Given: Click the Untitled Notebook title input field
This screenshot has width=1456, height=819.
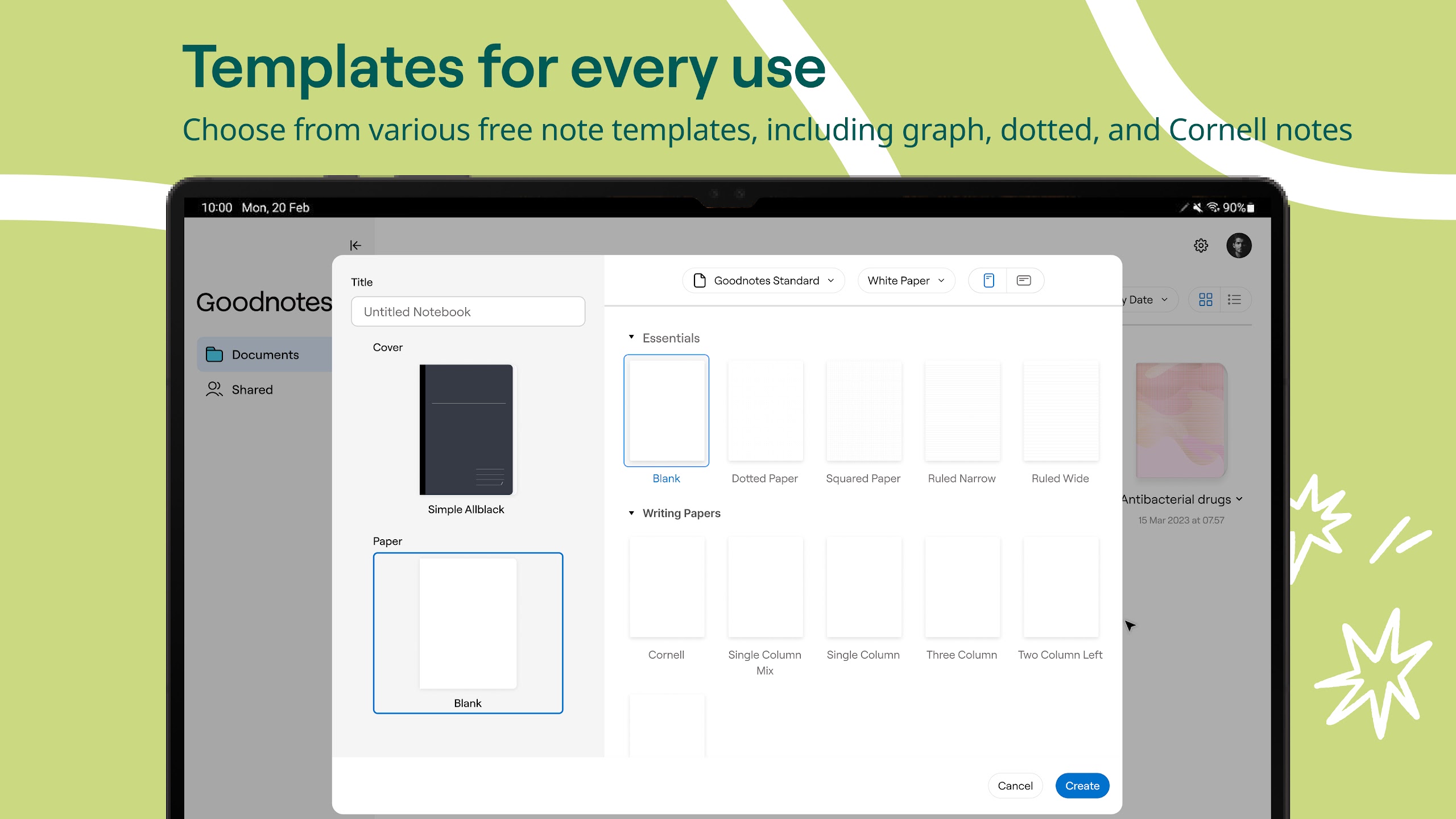Looking at the screenshot, I should pos(468,311).
